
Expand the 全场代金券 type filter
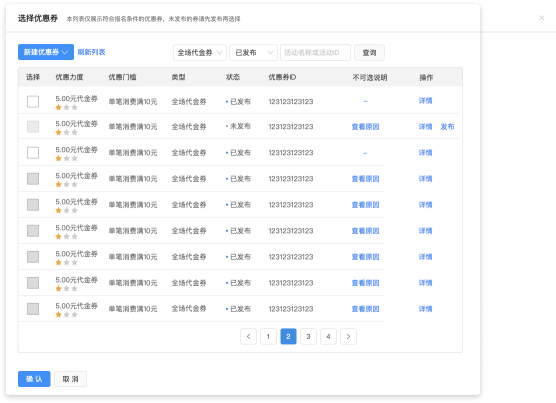(200, 52)
